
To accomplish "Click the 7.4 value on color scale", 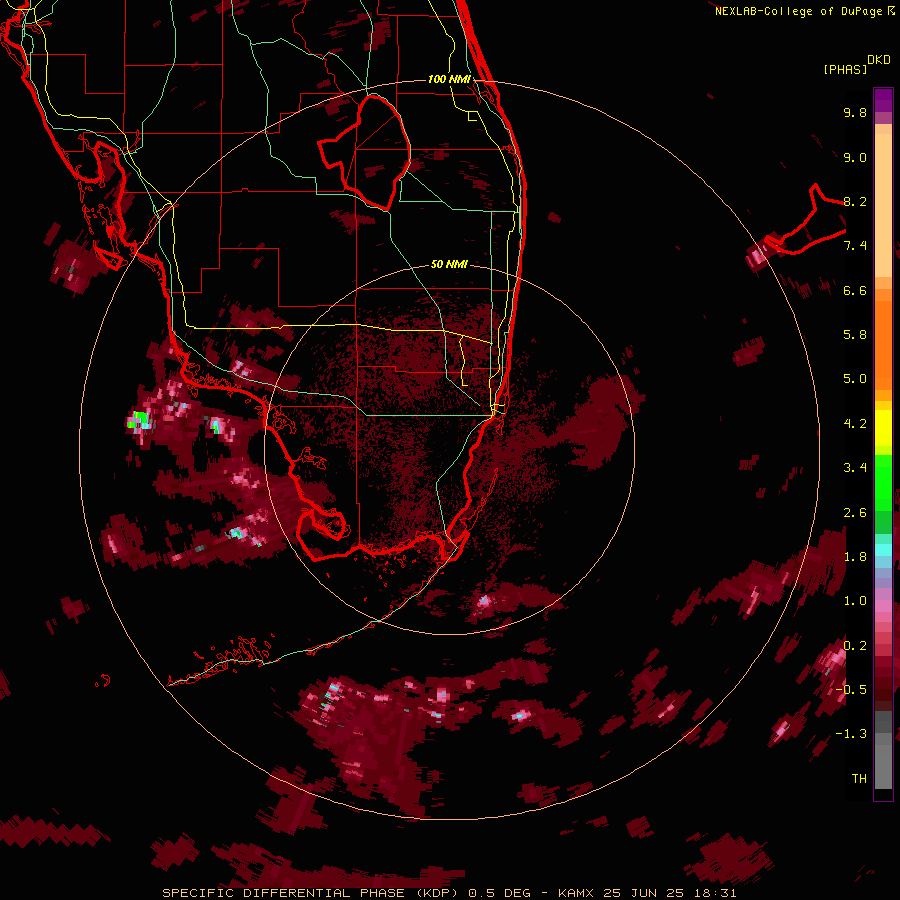I will click(855, 246).
